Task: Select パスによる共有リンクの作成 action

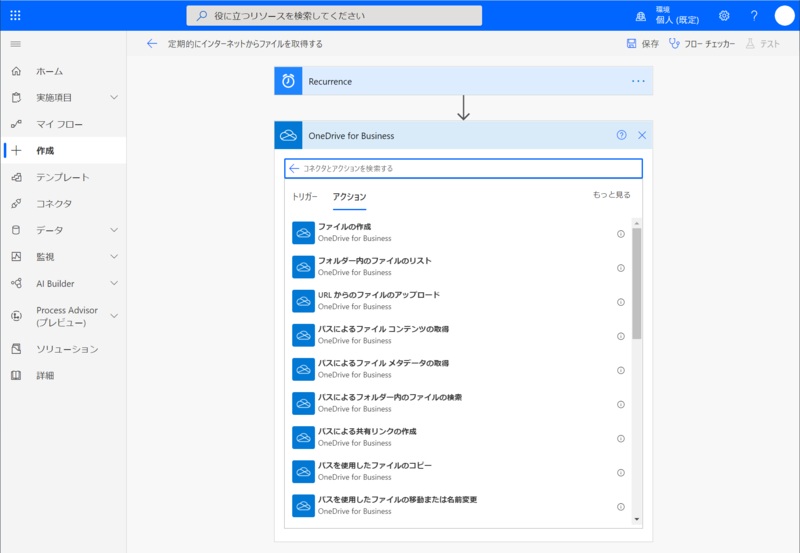Action: coord(458,438)
